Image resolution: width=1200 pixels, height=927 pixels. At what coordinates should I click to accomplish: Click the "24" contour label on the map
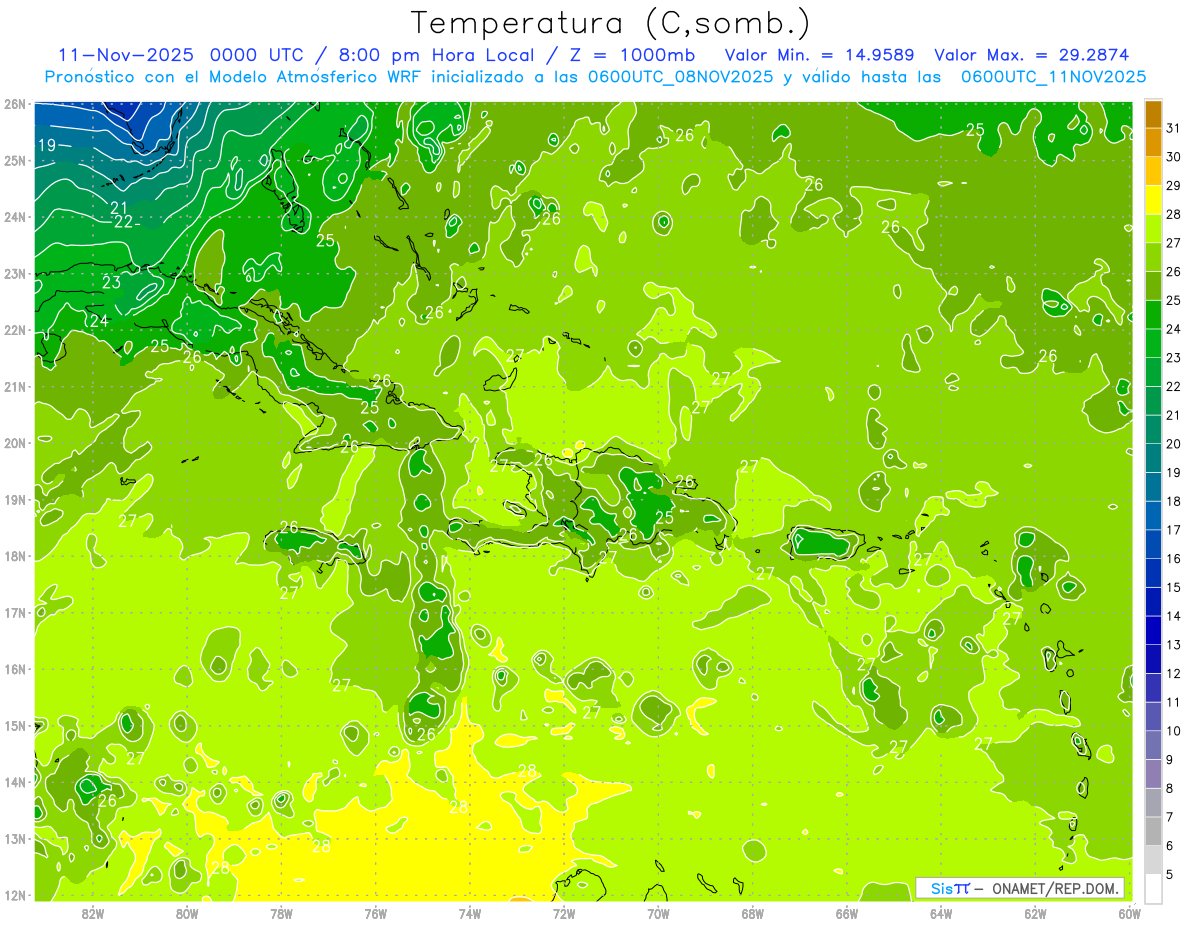coord(98,321)
